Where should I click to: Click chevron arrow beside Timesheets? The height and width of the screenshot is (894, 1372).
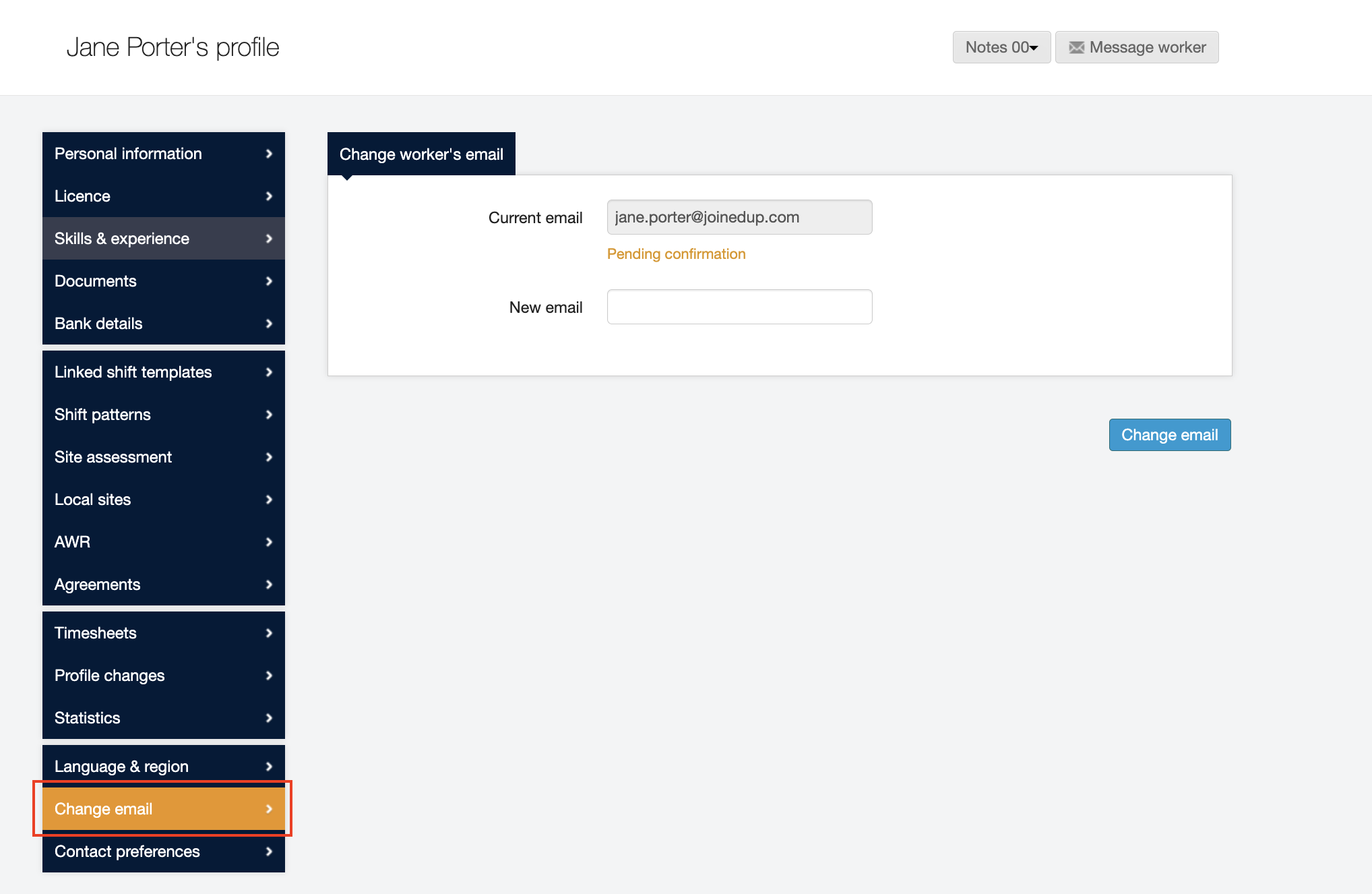(269, 633)
